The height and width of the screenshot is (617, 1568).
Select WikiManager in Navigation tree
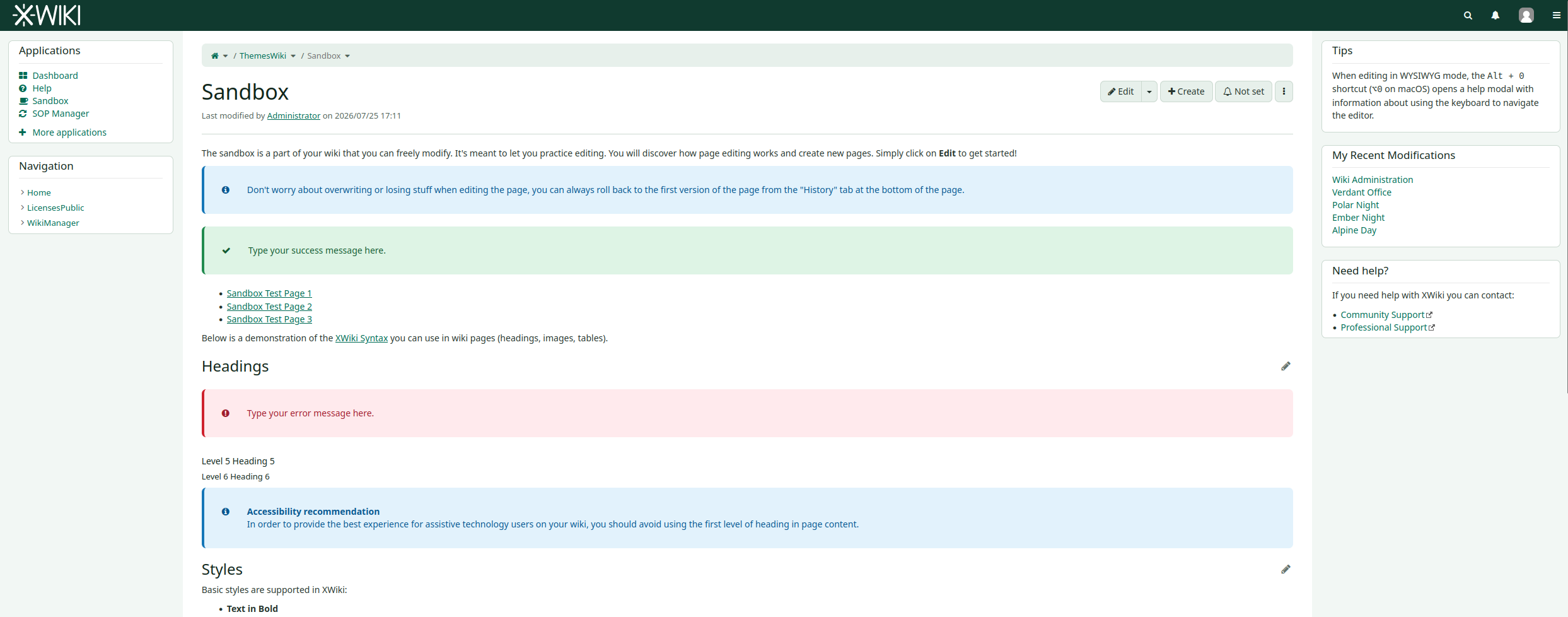[x=53, y=223]
